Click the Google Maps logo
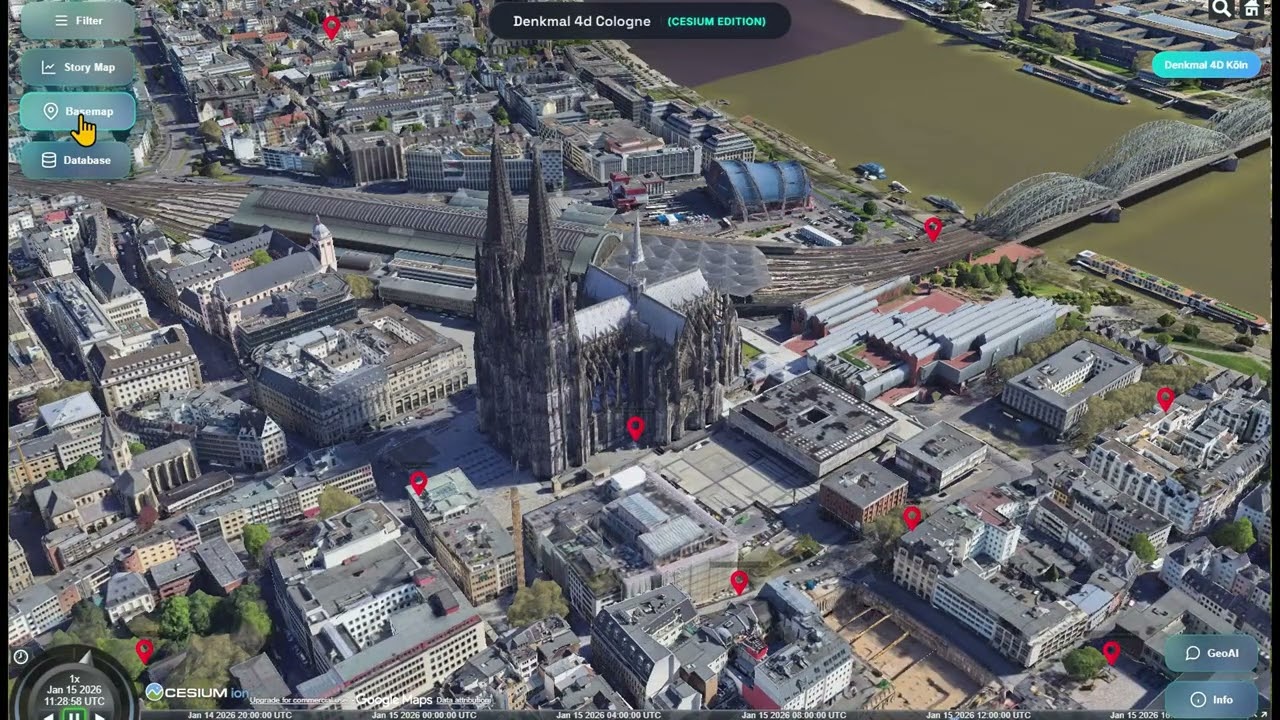This screenshot has width=1280, height=720. click(x=394, y=701)
